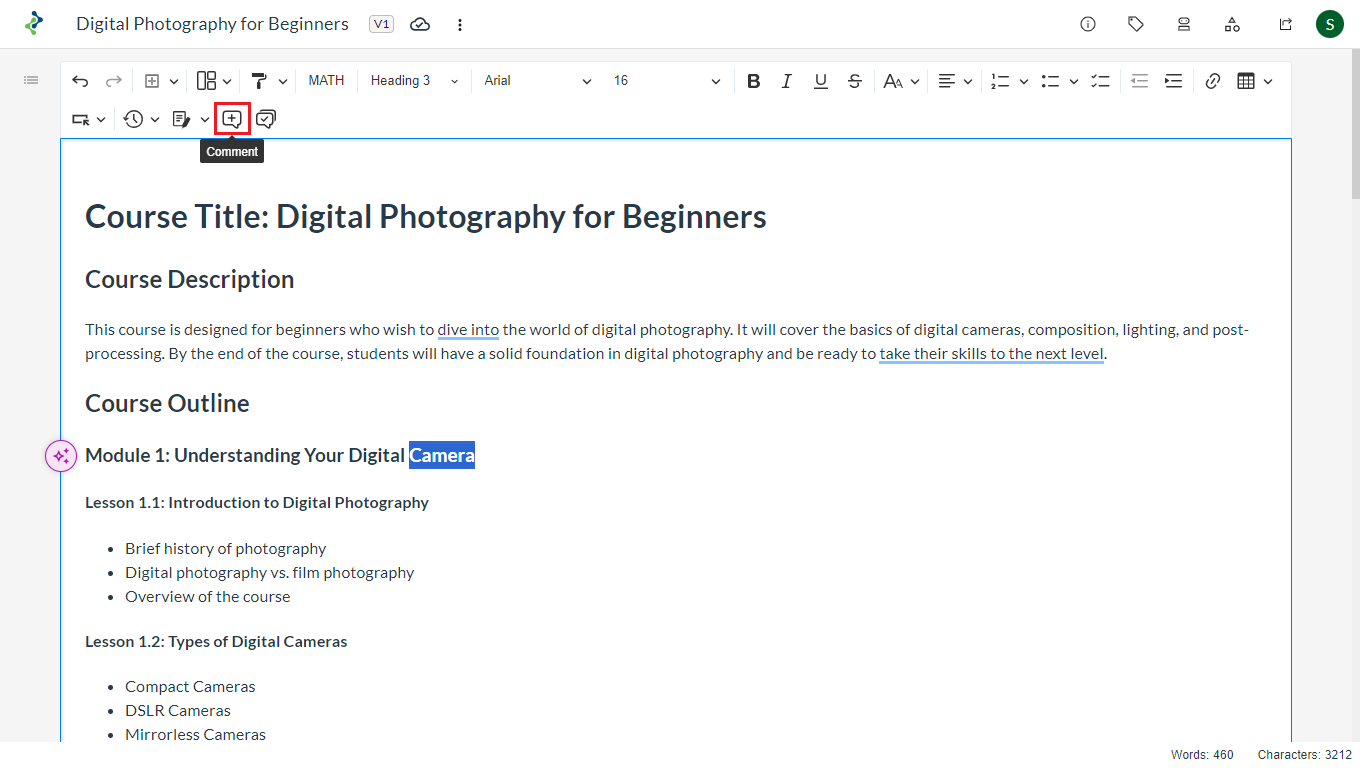
Task: Toggle italic formatting
Action: coord(787,81)
